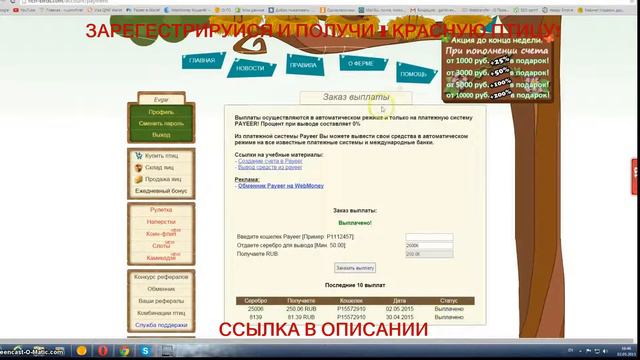Select the 02.05.2015 date cell
This screenshot has height=360, width=640.
[399, 309]
